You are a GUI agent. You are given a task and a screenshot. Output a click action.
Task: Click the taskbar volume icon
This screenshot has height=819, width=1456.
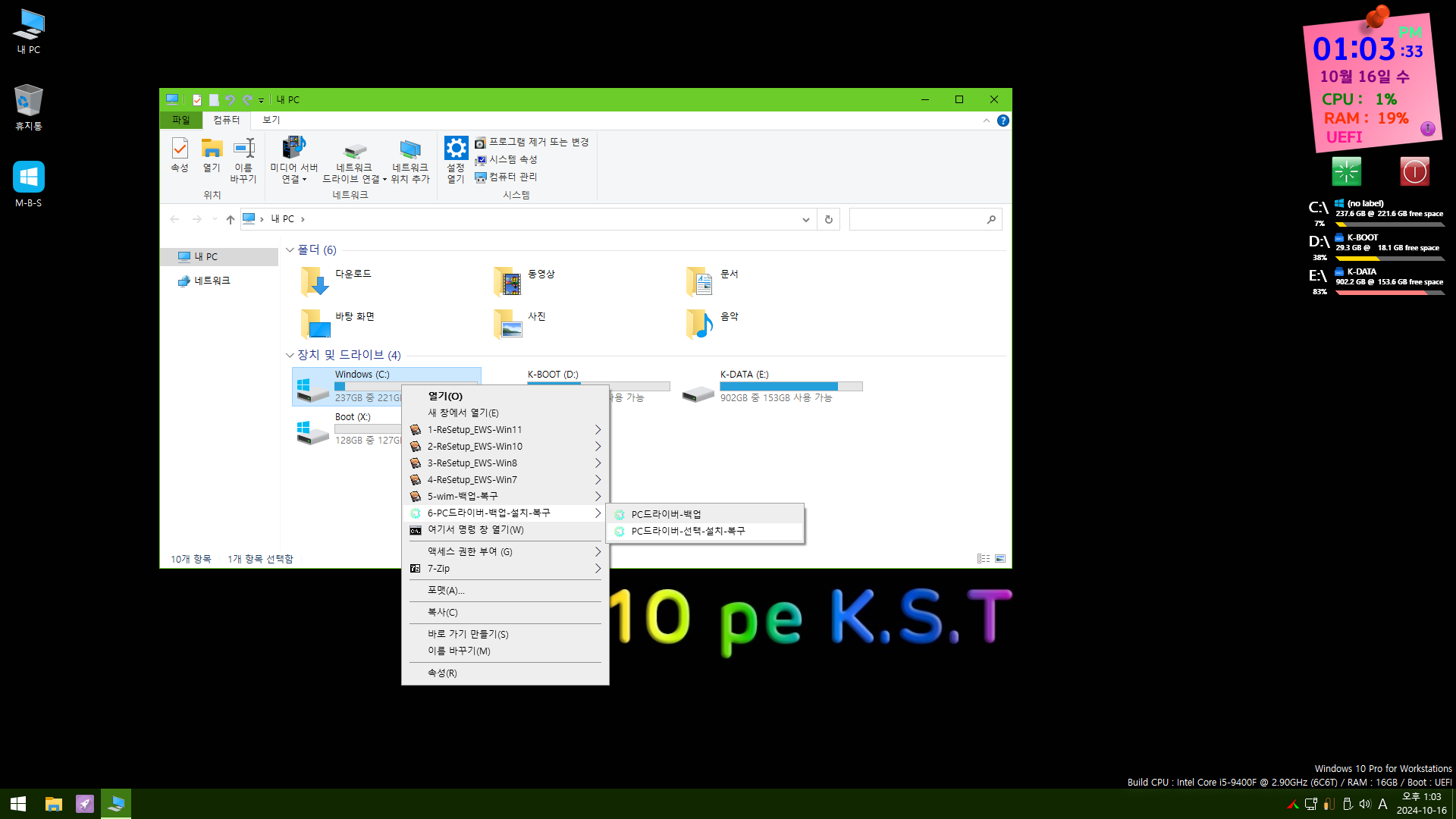[x=1365, y=804]
